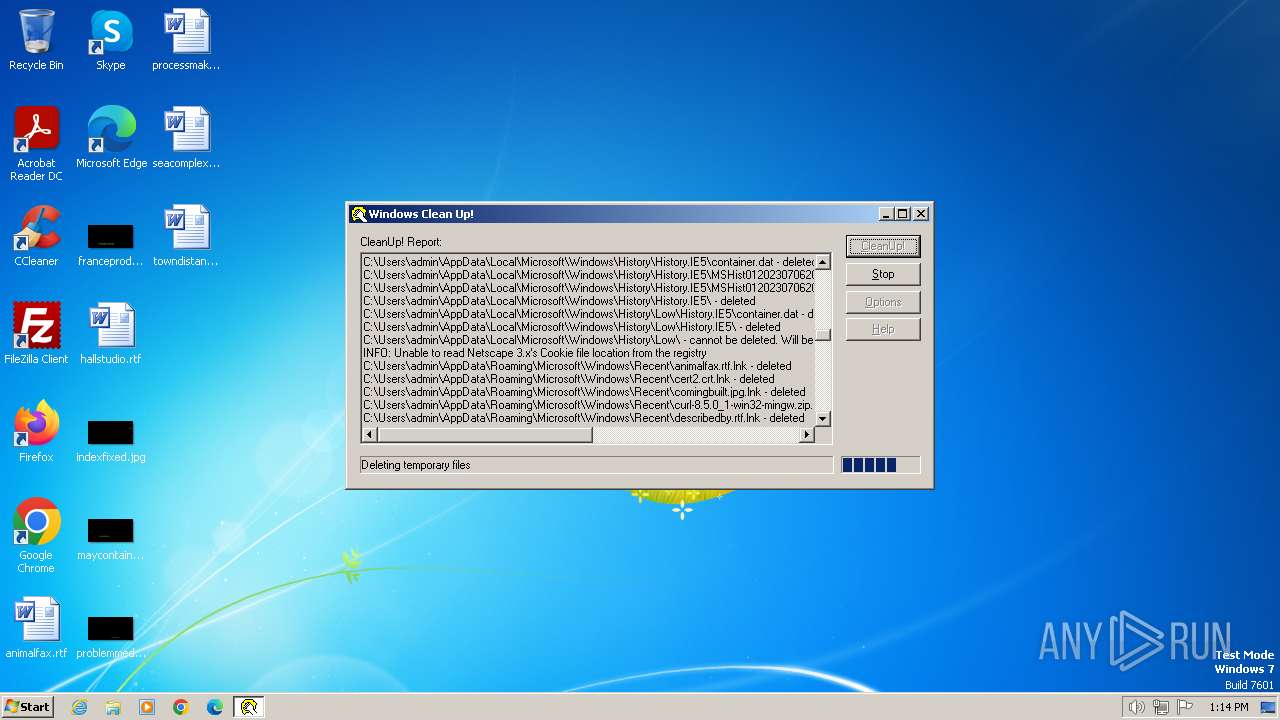
Task: Click the report scroll-left arrow
Action: (x=369, y=435)
